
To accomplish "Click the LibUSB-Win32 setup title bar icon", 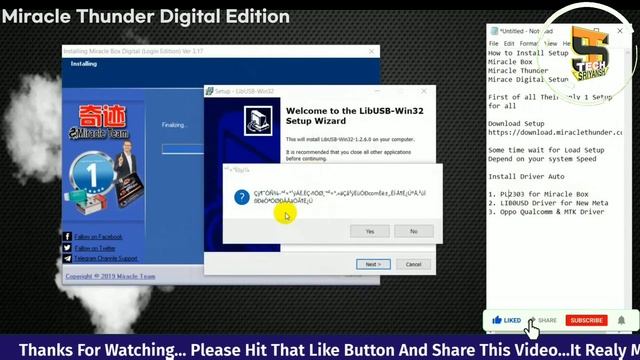I will point(209,91).
